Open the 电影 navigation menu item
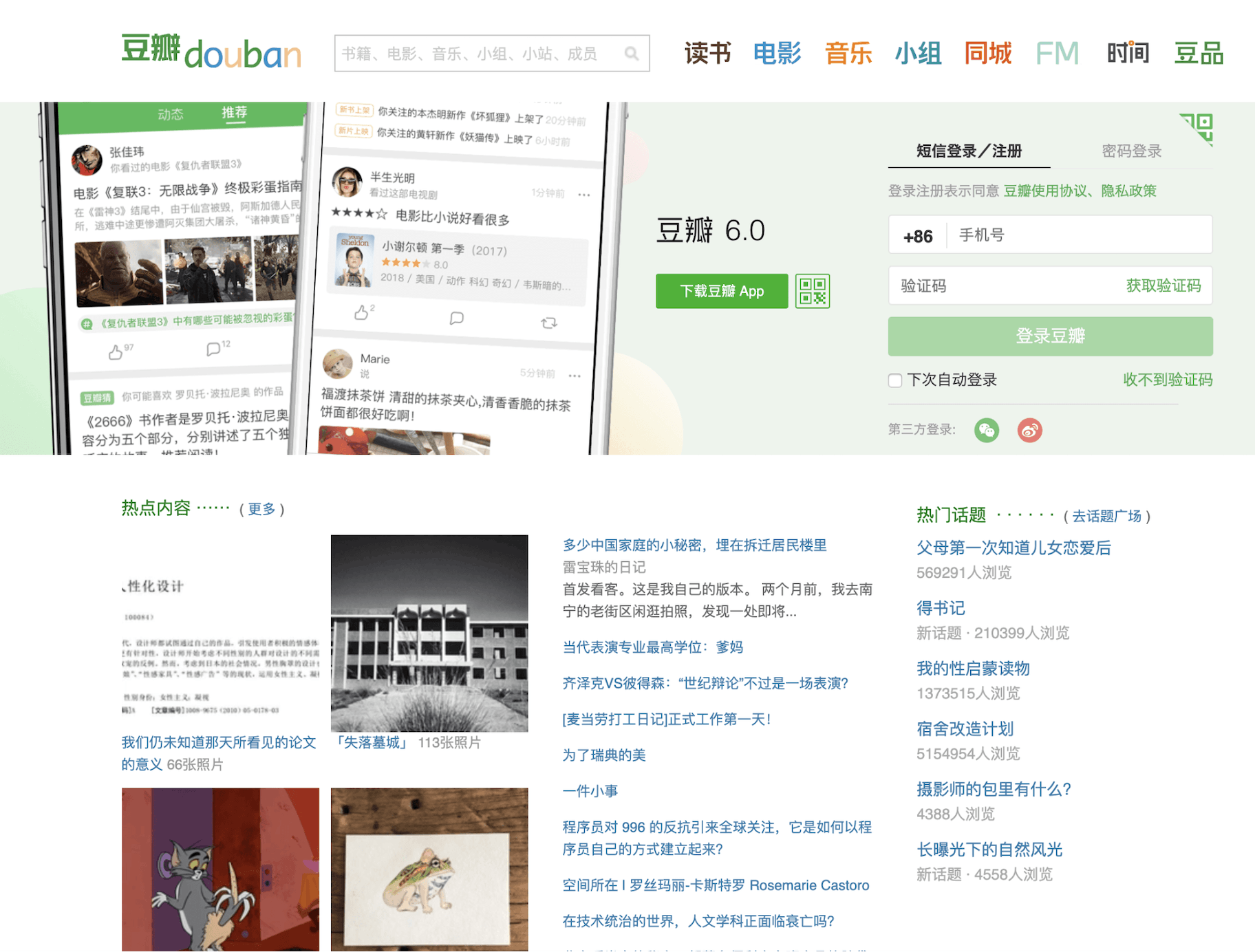 click(x=777, y=53)
